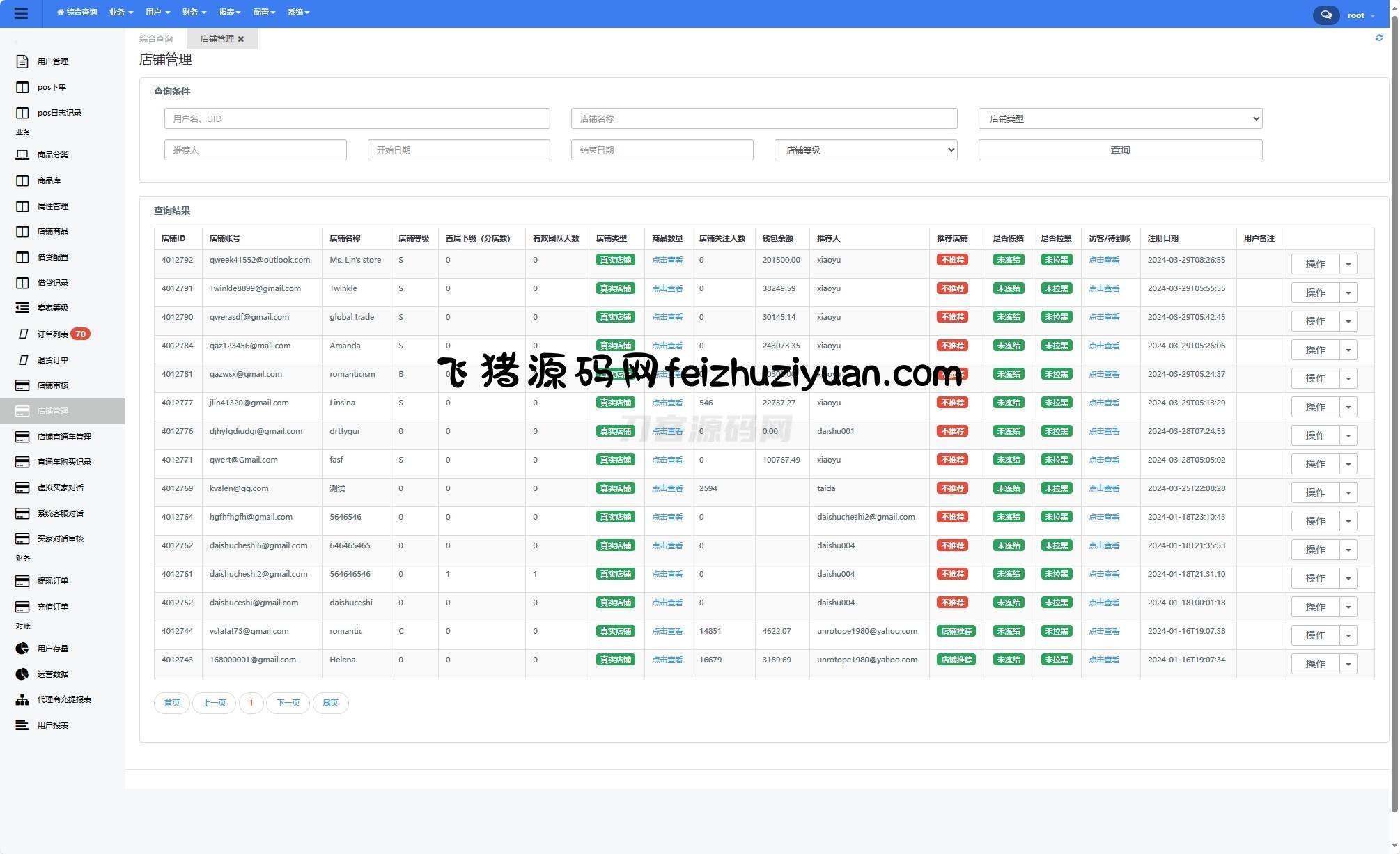Switch to the 综合查询 tab
This screenshot has height=854, width=1400.
coord(156,39)
